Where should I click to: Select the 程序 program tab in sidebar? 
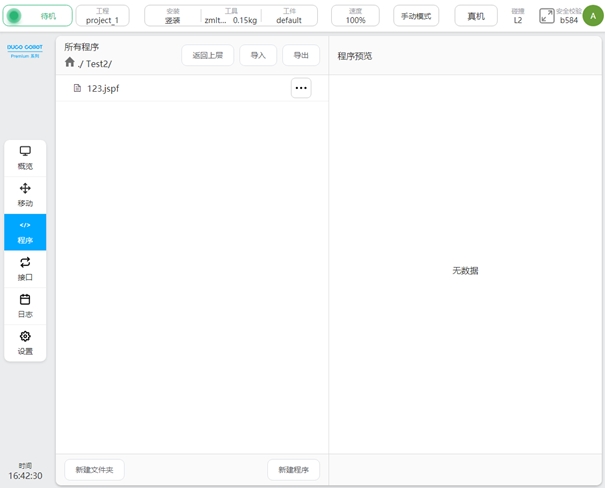point(25,231)
